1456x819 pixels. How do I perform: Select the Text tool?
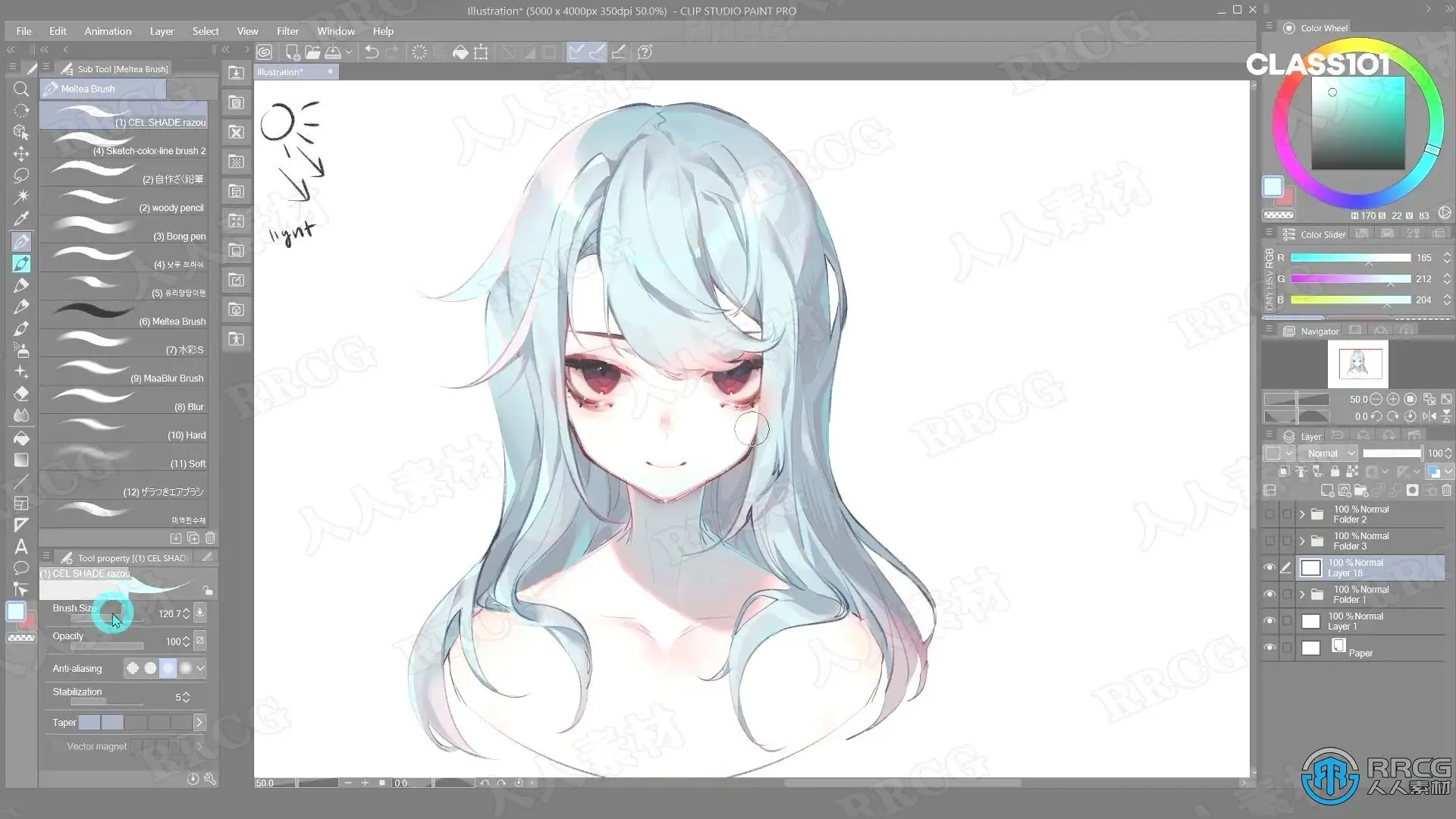point(21,546)
